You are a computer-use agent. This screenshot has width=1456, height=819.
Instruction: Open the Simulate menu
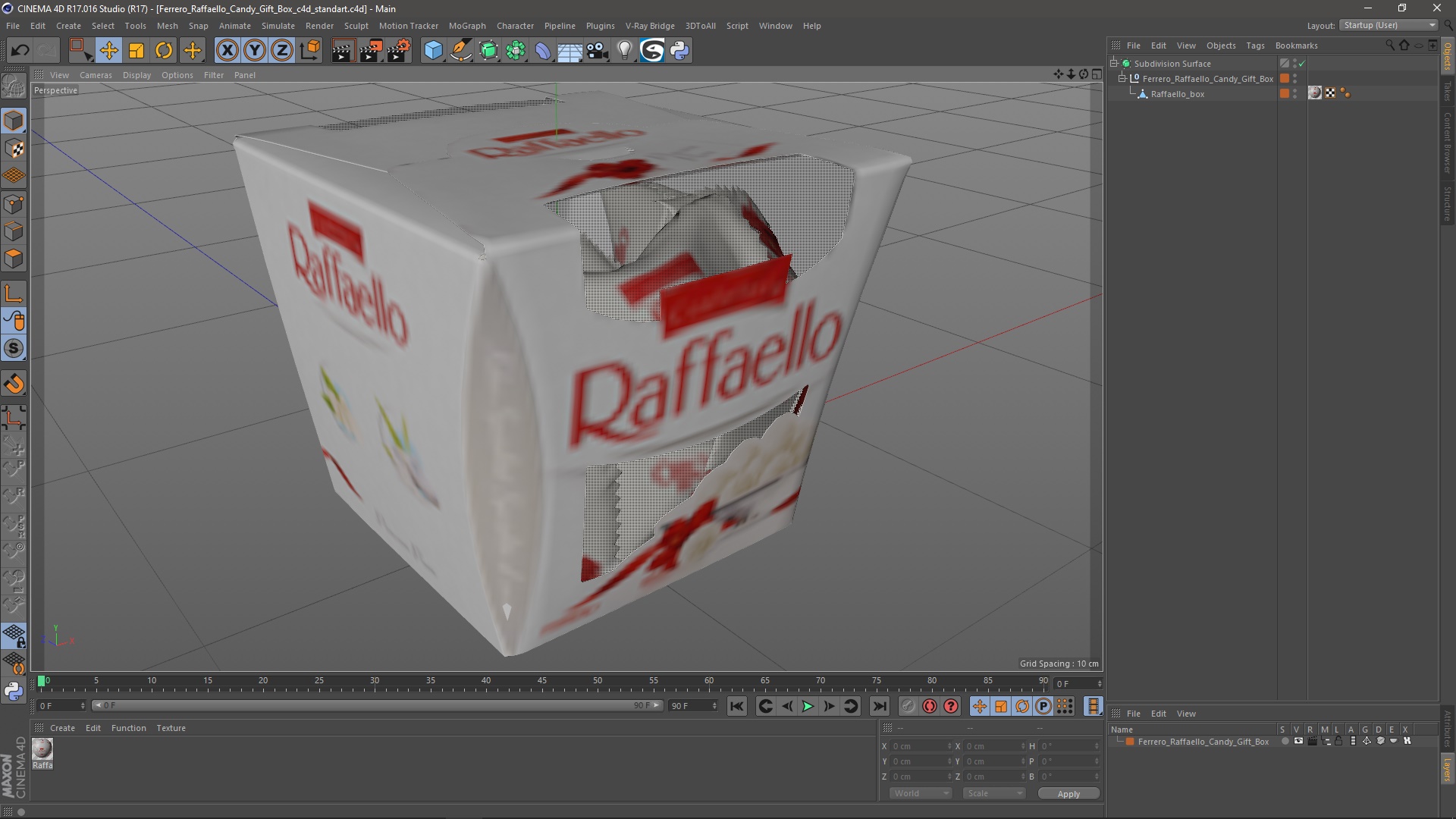(x=278, y=26)
